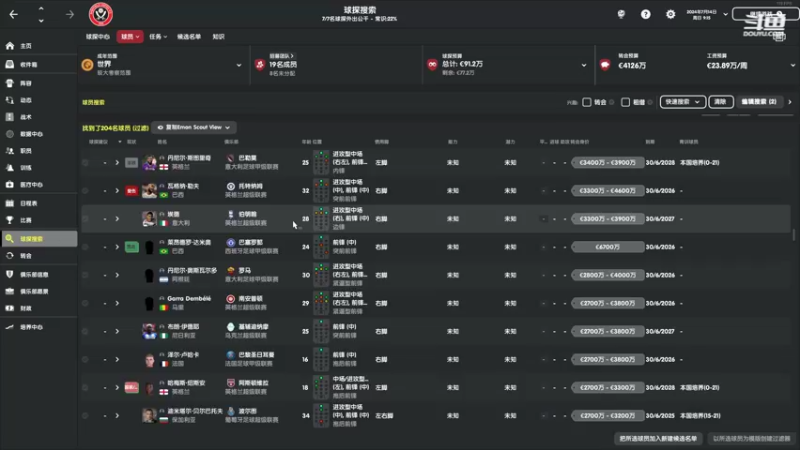Select the 球探搜索 magnifier icon in sidebar
This screenshot has height=450, width=800.
[10, 239]
